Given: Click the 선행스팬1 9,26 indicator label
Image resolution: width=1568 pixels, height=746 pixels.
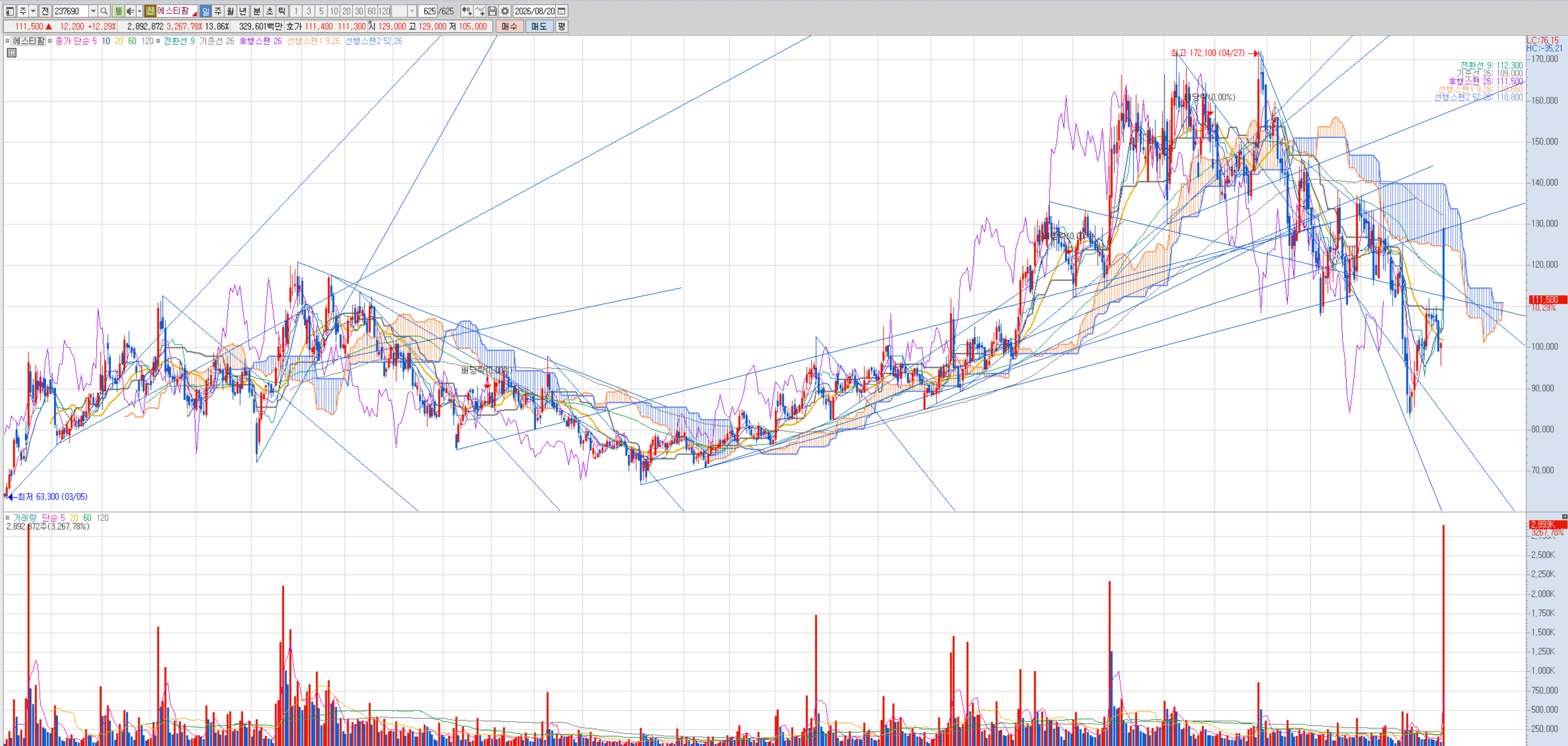Looking at the screenshot, I should 313,41.
